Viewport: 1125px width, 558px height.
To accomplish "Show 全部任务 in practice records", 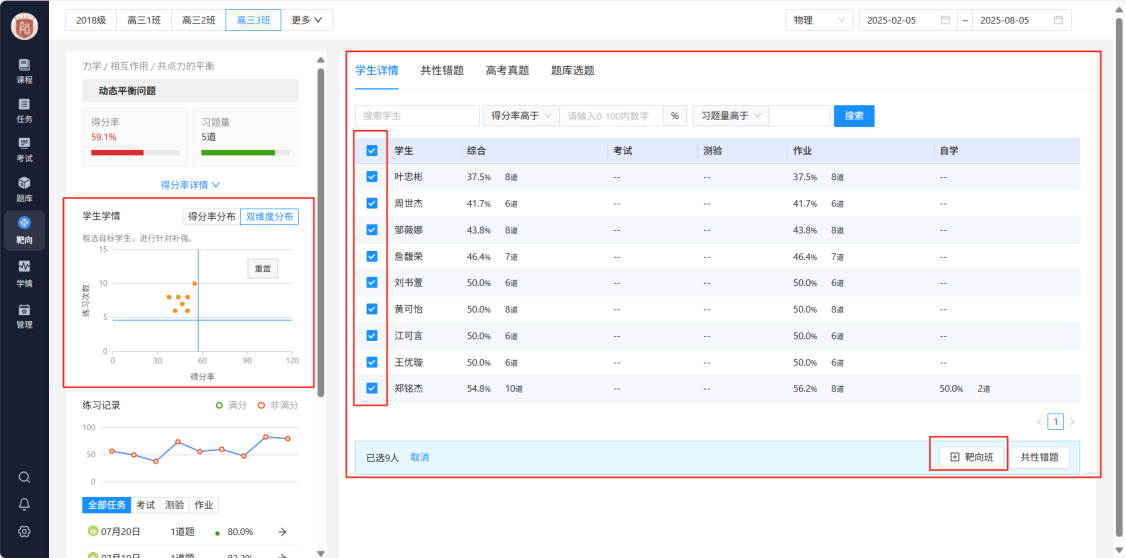I will (x=107, y=505).
